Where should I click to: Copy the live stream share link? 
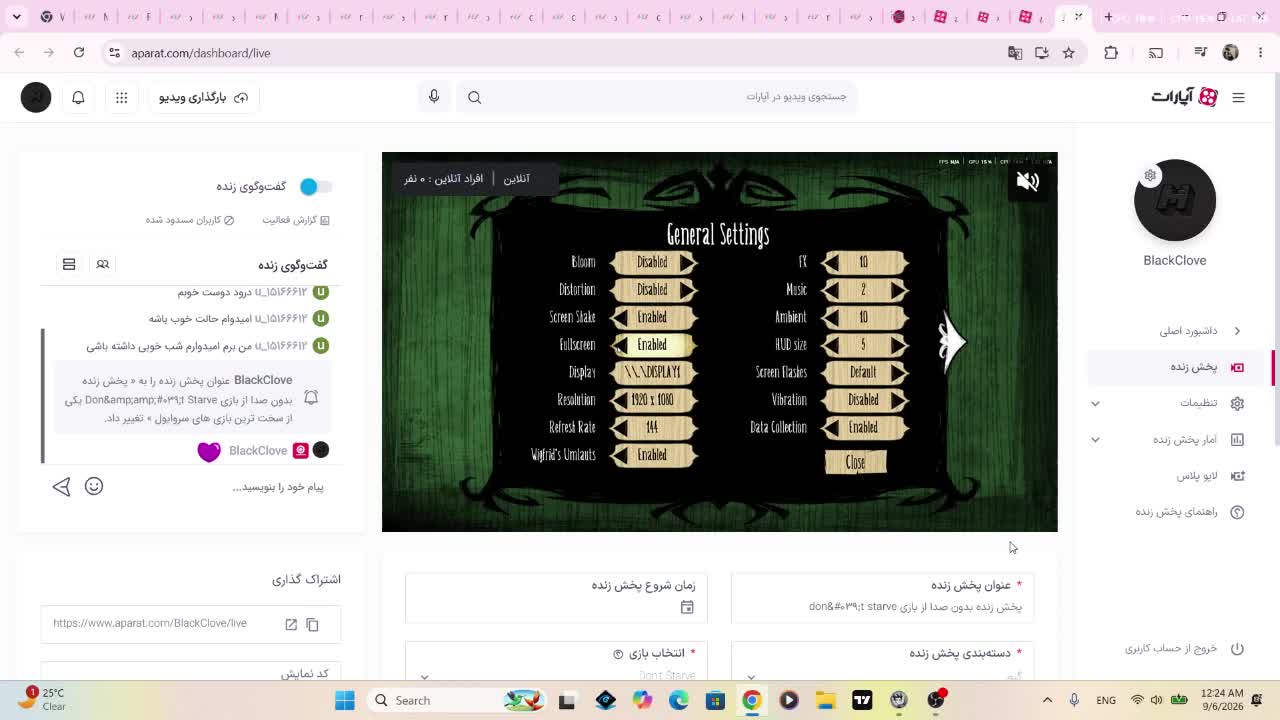[x=312, y=624]
